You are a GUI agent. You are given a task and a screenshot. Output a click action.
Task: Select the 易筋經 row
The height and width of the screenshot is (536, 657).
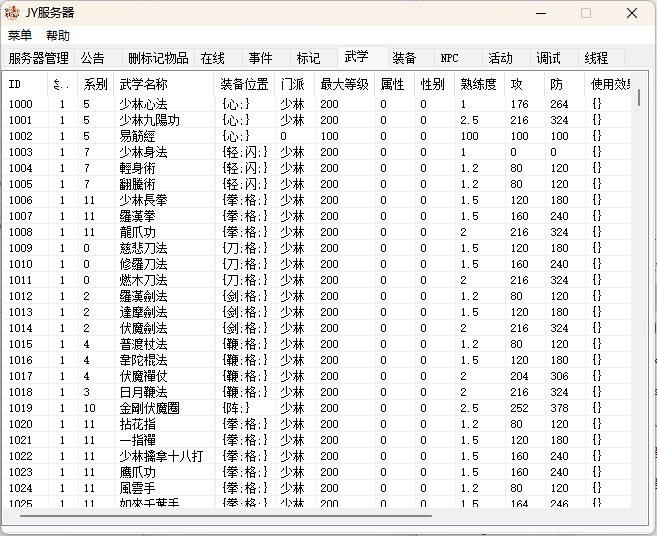(136, 136)
